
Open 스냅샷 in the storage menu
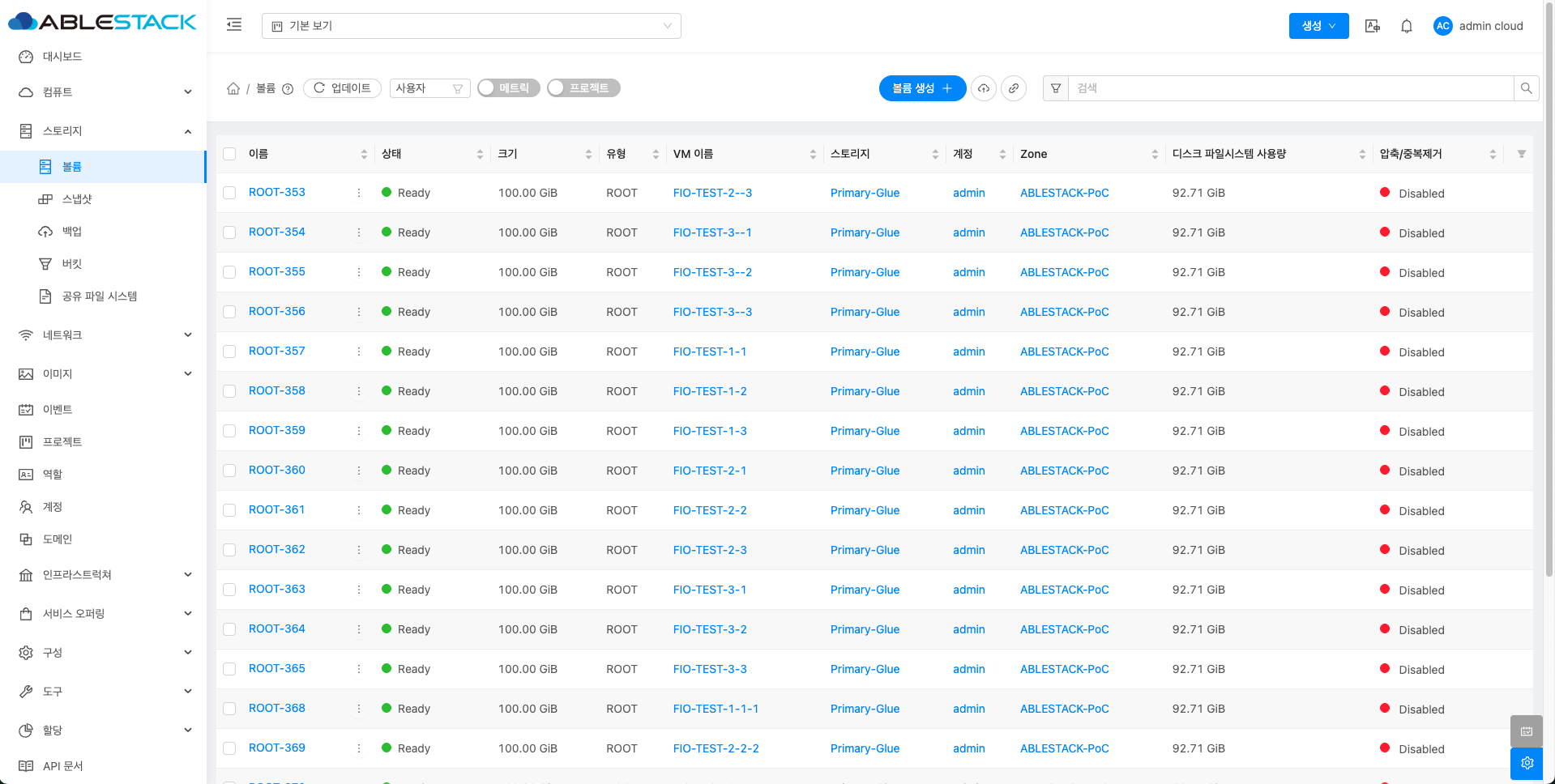[77, 199]
